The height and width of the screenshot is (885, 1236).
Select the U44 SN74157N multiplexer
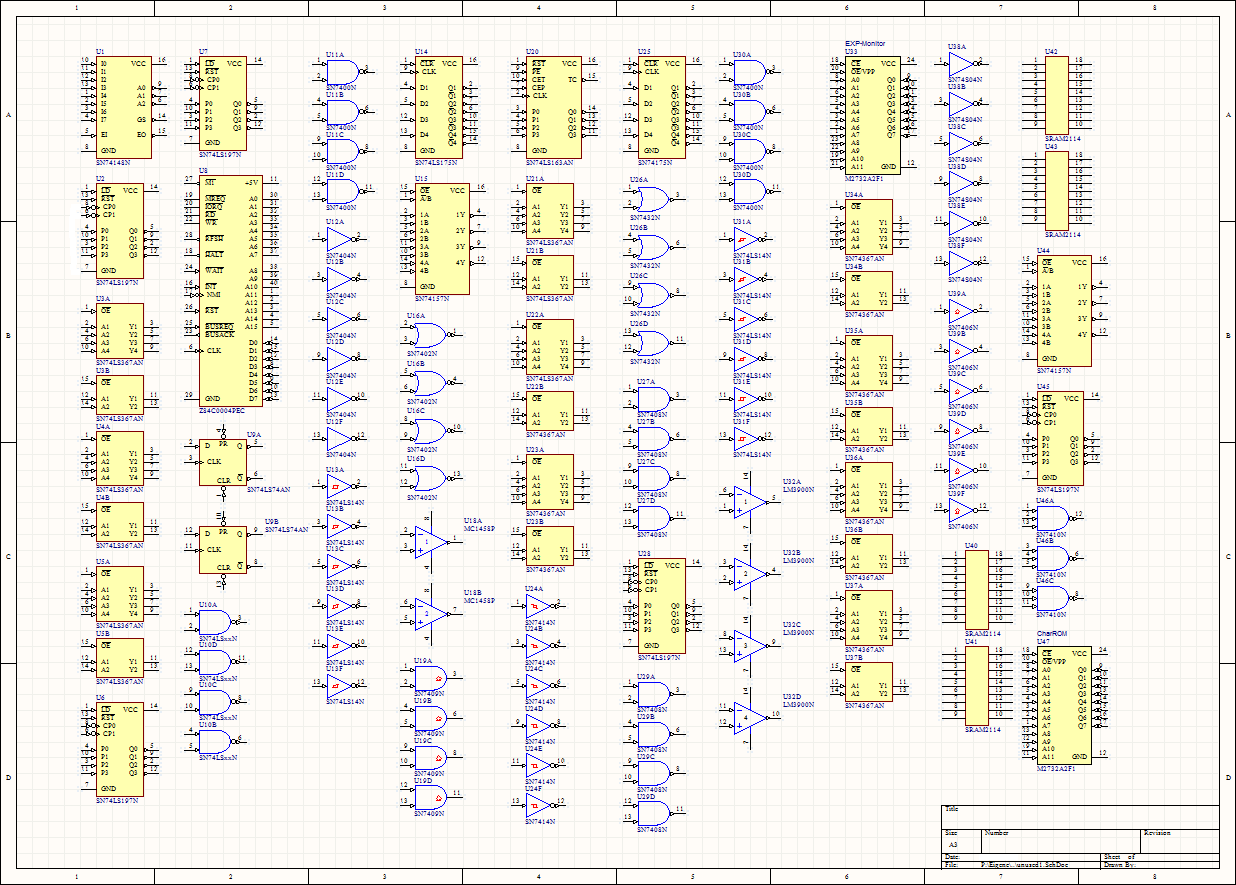1065,311
